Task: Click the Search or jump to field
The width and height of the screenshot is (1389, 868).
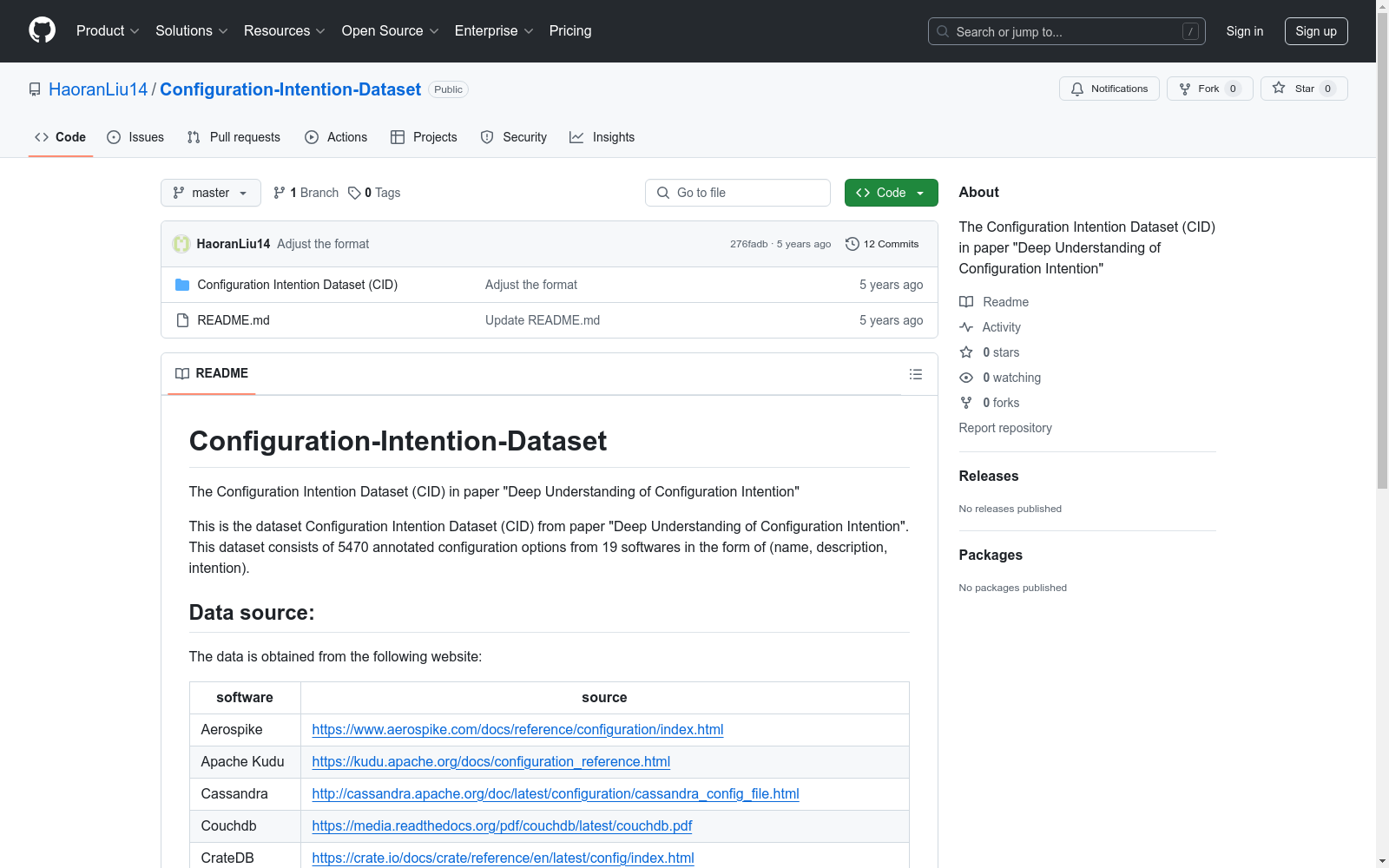Action: point(1066,31)
